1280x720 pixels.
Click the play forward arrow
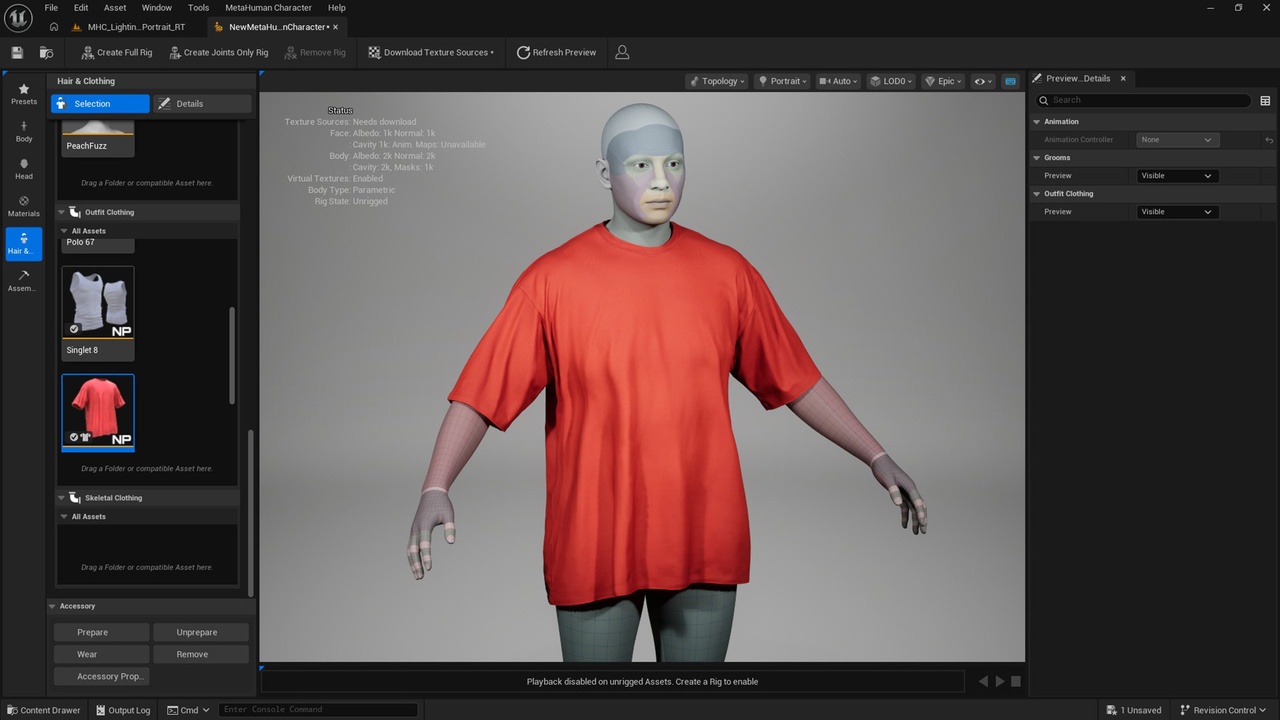[x=1000, y=681]
